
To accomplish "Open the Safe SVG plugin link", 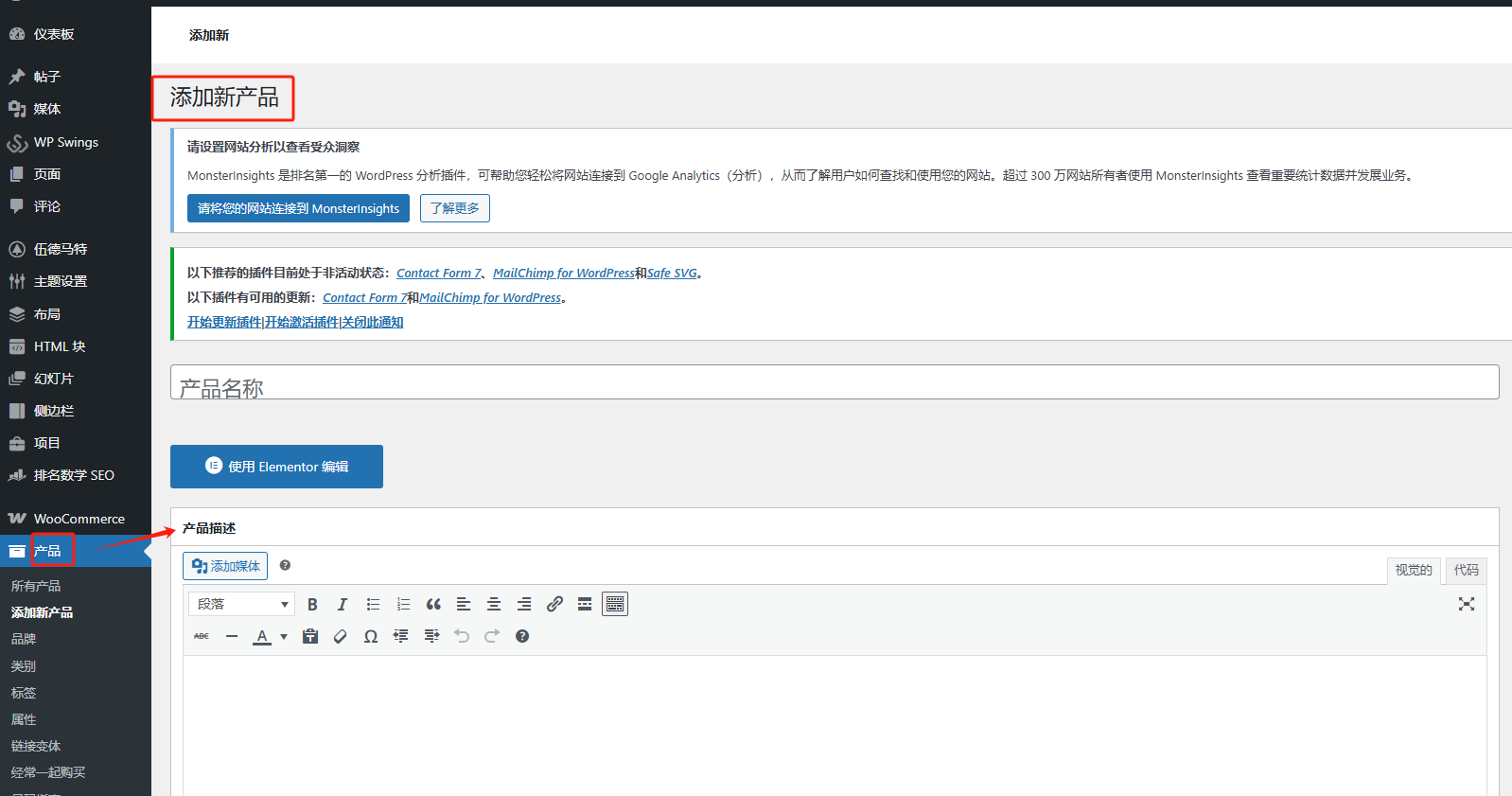I will click(672, 273).
